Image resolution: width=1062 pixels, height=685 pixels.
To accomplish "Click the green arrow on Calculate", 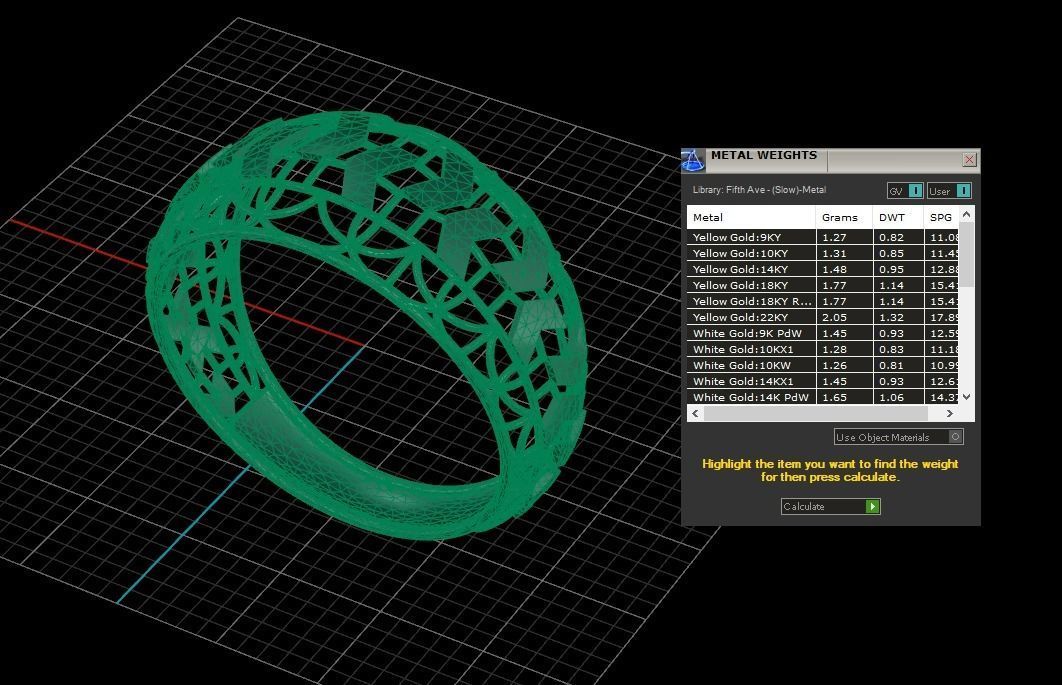I will click(872, 506).
